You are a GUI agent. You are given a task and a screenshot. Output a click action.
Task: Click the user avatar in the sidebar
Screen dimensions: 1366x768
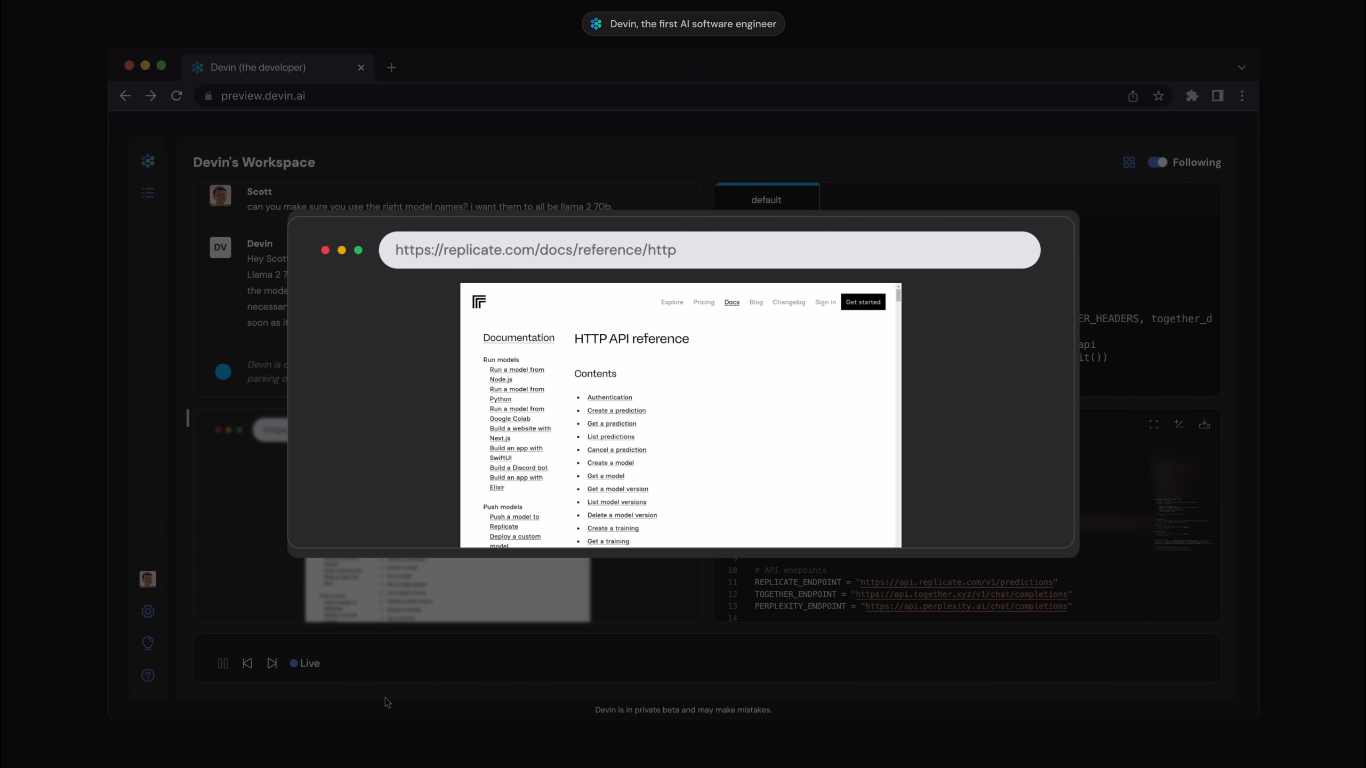pyautogui.click(x=148, y=579)
